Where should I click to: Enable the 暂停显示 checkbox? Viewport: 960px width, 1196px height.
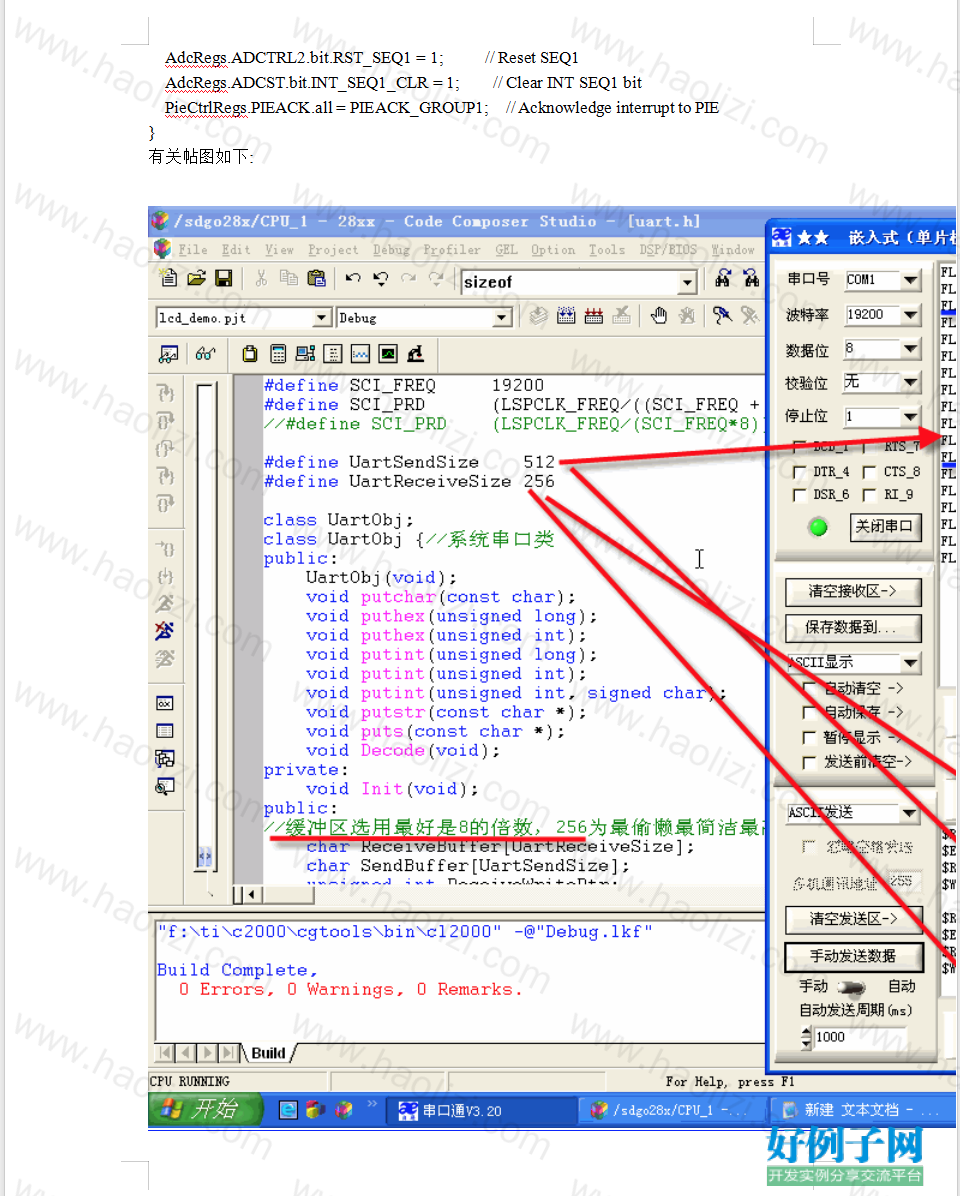tap(810, 738)
